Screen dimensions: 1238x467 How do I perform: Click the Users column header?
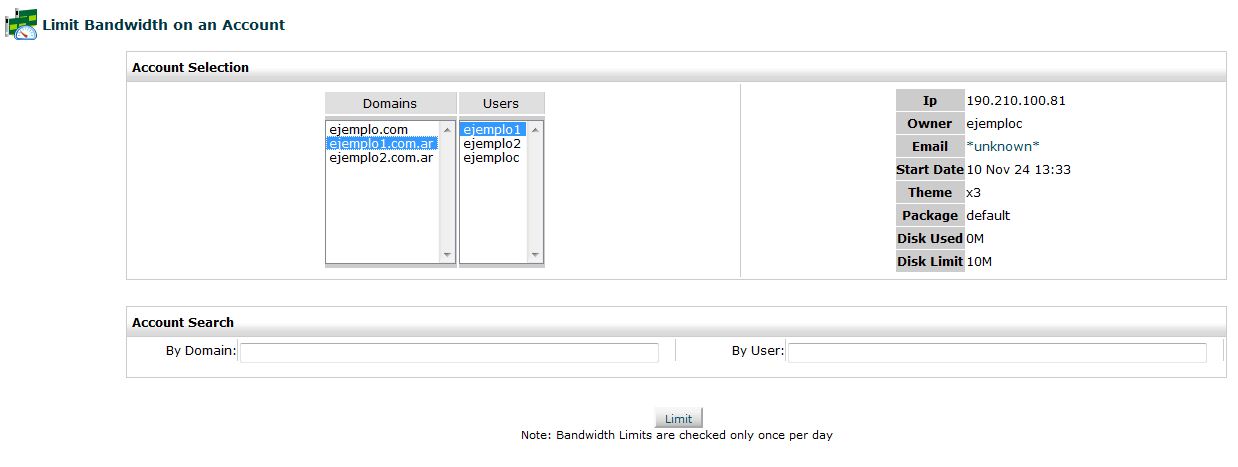501,103
